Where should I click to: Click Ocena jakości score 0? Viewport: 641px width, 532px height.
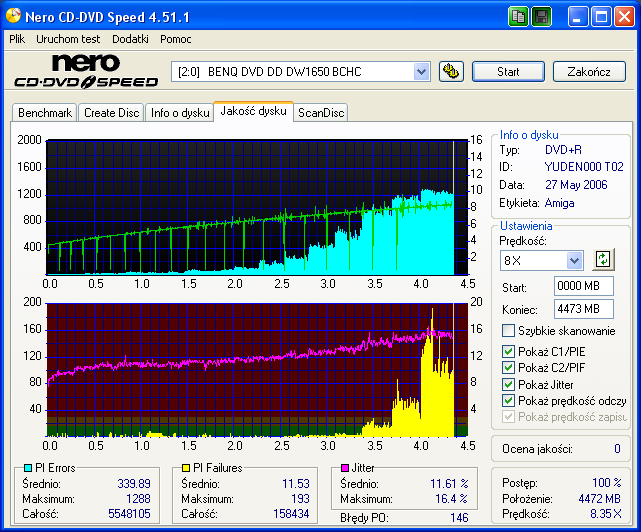tap(617, 449)
